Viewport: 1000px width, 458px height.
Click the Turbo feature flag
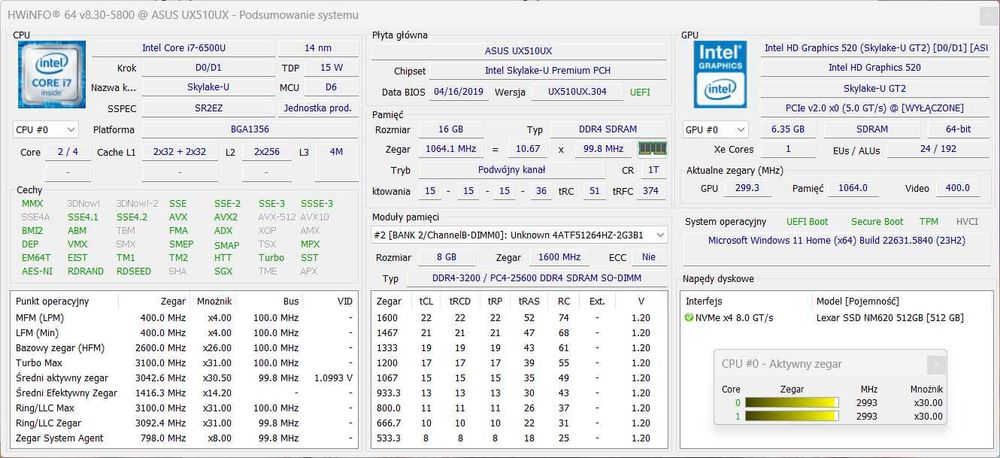(x=271, y=258)
